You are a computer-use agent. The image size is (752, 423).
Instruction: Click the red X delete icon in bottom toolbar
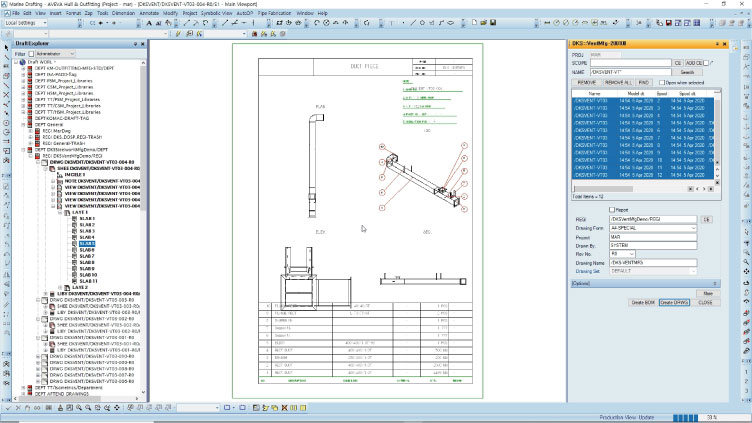click(x=284, y=408)
